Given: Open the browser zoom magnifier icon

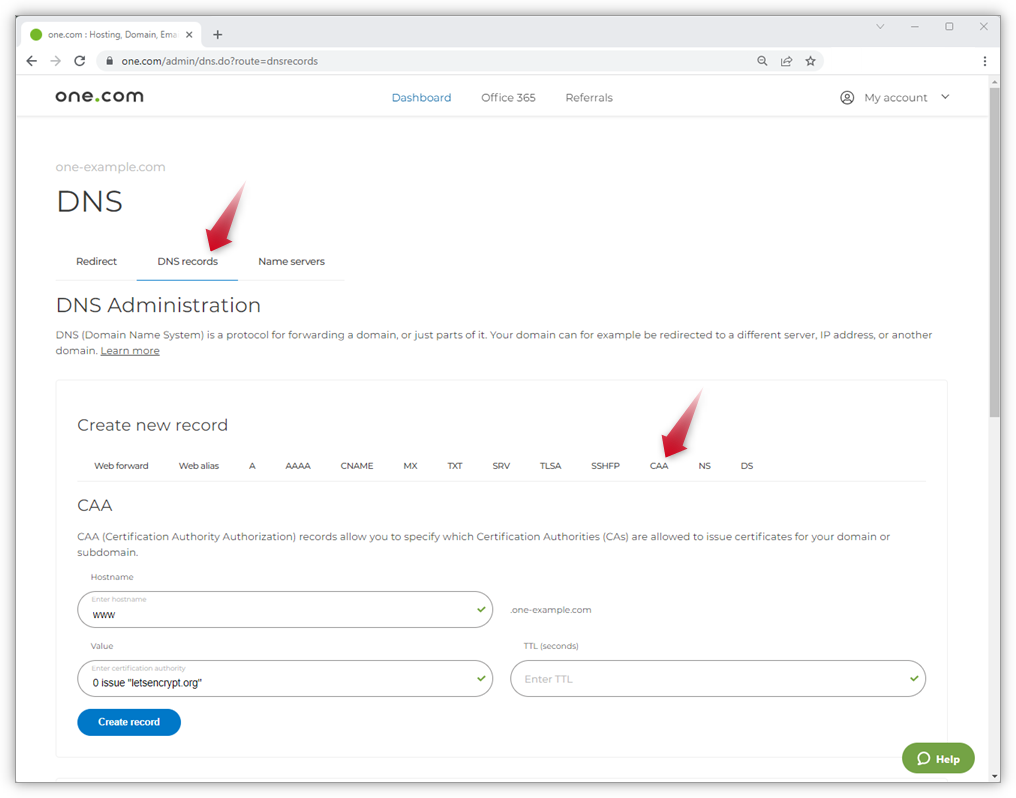Looking at the screenshot, I should tap(762, 61).
